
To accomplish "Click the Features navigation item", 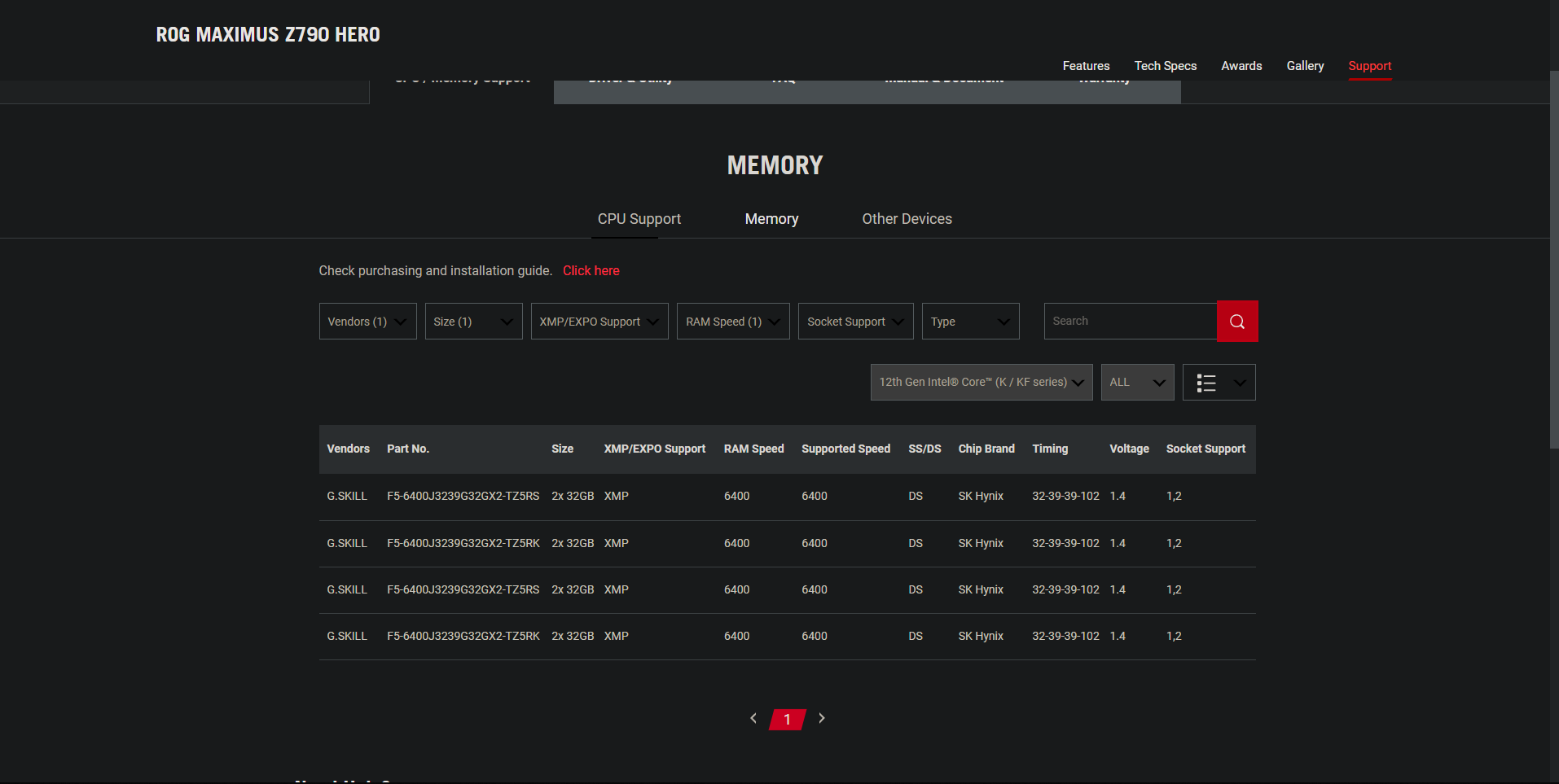I will (1085, 66).
